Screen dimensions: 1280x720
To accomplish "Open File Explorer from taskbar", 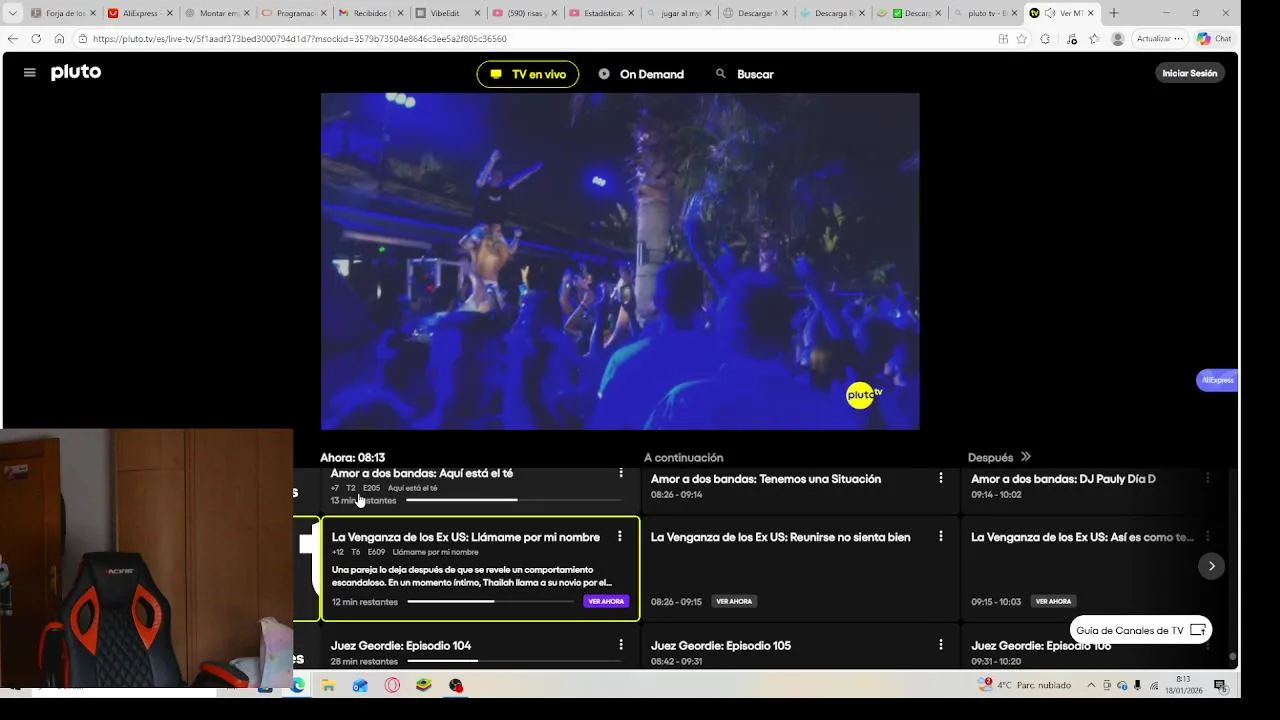I will (328, 685).
